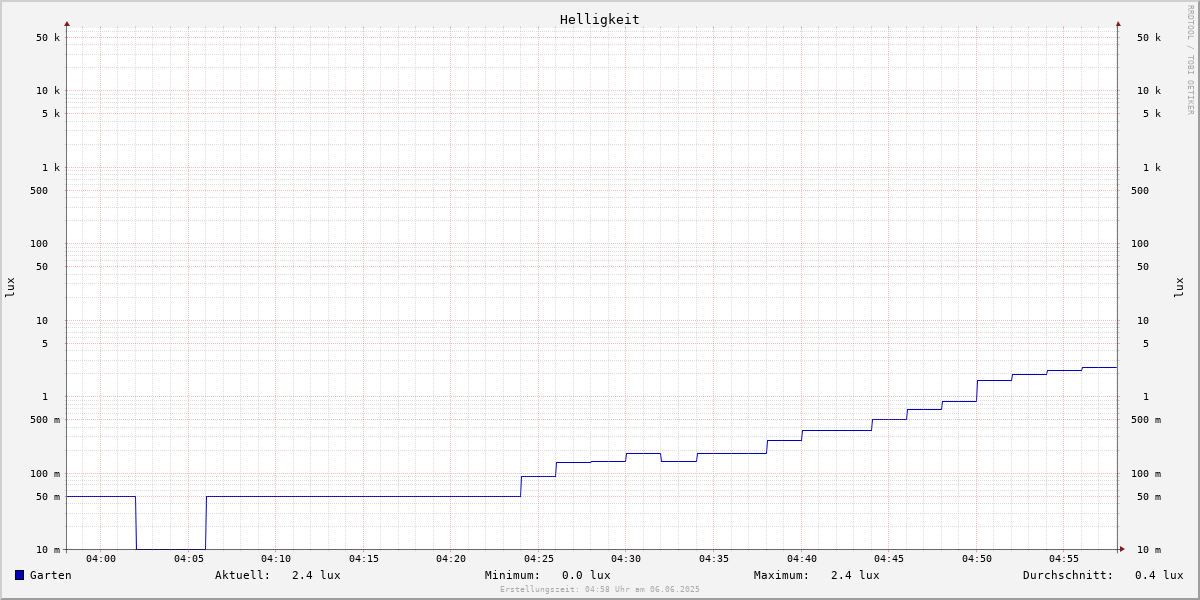Click the "Minimum:" label
1200x600 pixels.
click(x=513, y=575)
